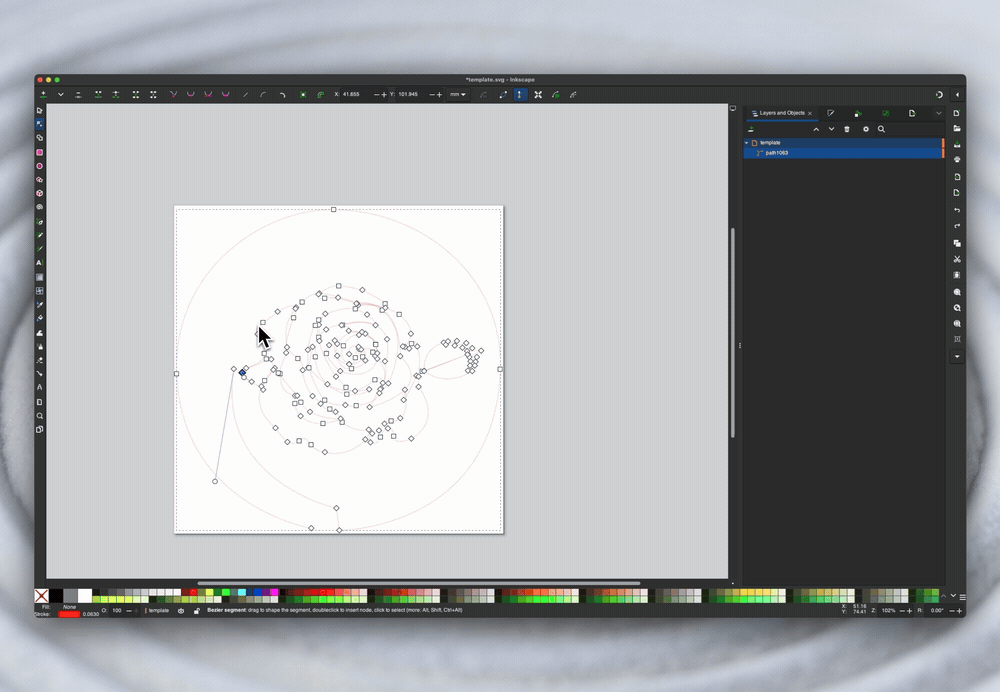Select the Node edit tool
This screenshot has height=692, width=1000.
[40, 124]
